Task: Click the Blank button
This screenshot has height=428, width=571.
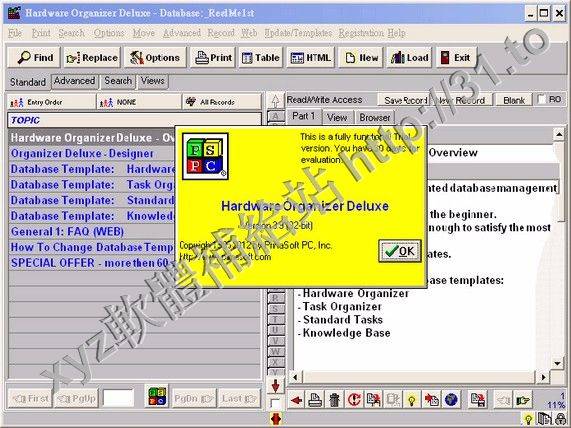Action: pos(514,100)
